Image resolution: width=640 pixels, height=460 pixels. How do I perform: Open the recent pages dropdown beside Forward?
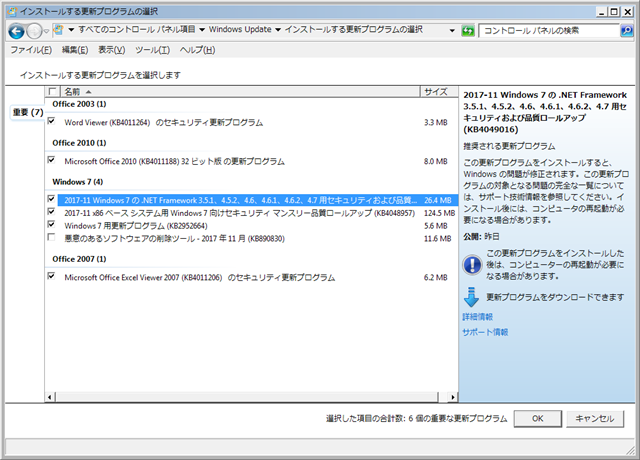click(x=47, y=31)
